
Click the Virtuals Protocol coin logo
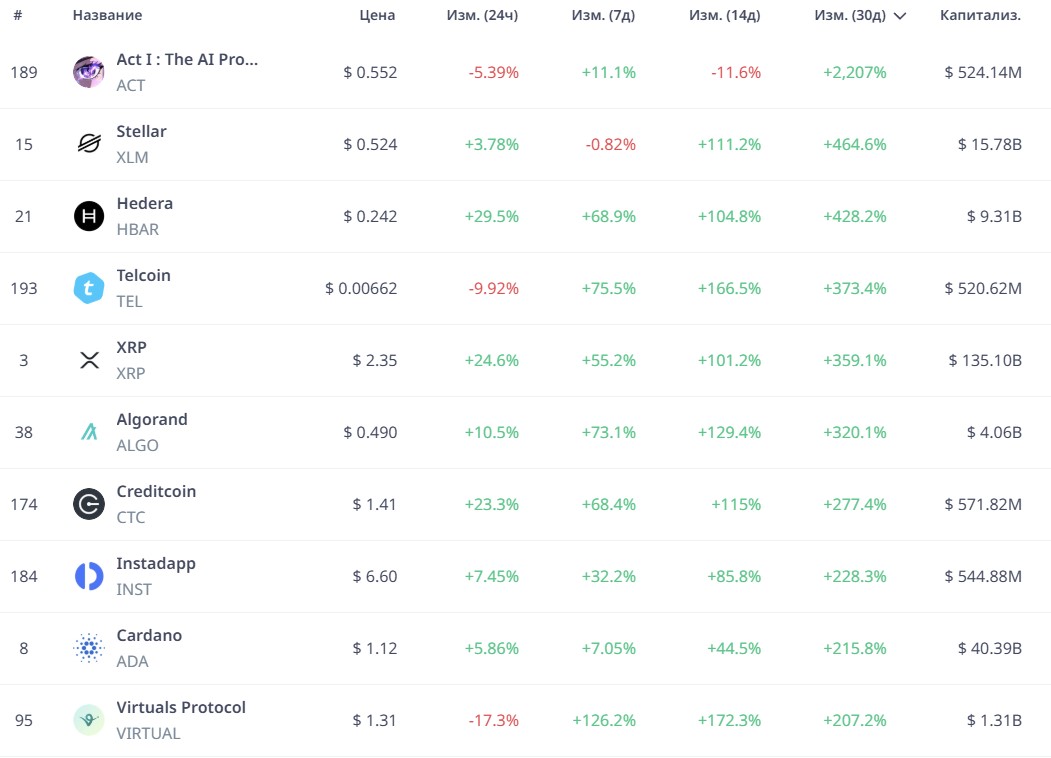click(x=88, y=720)
